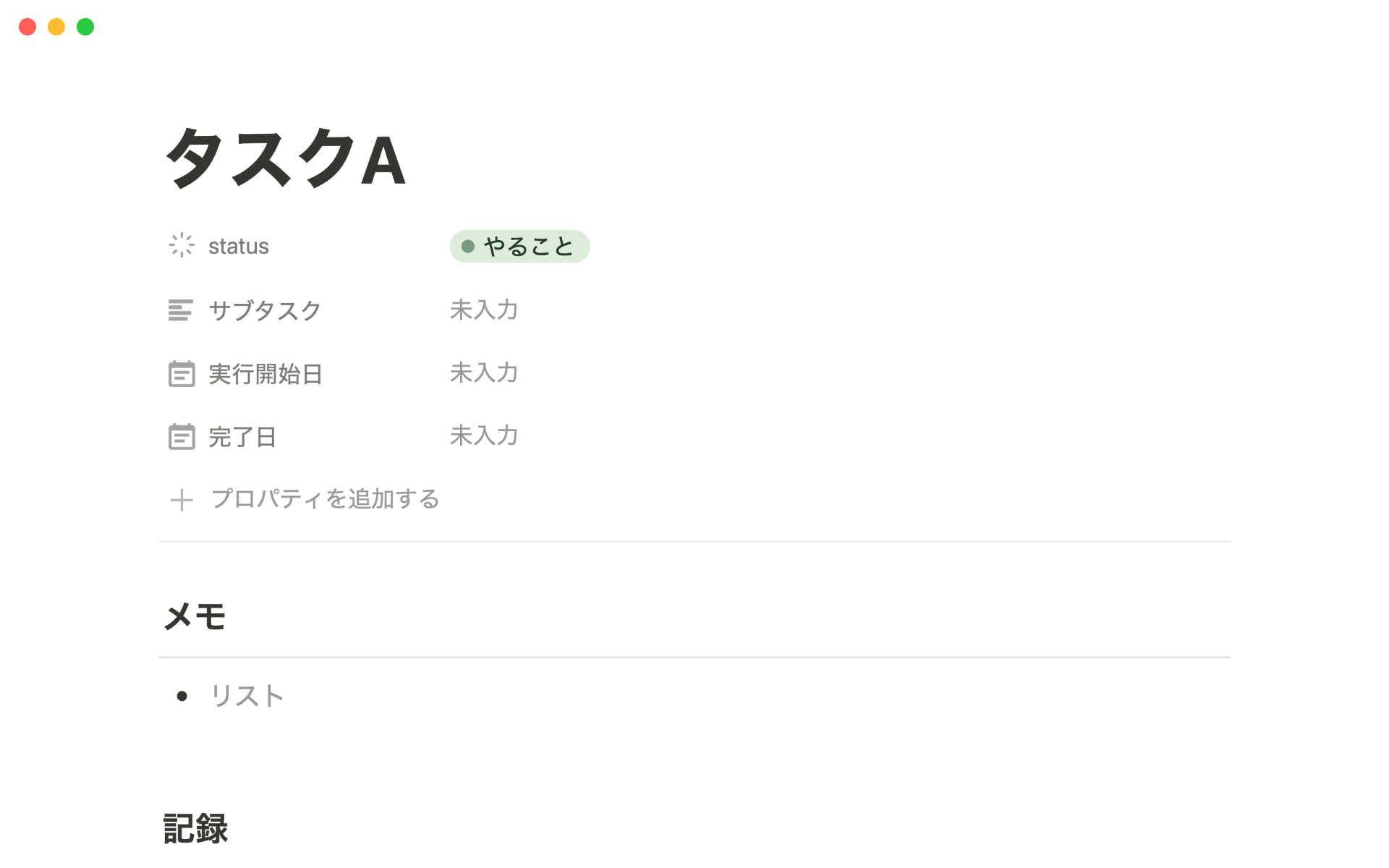Open date picker for 実行開始日 value
1389x868 pixels.
point(484,373)
